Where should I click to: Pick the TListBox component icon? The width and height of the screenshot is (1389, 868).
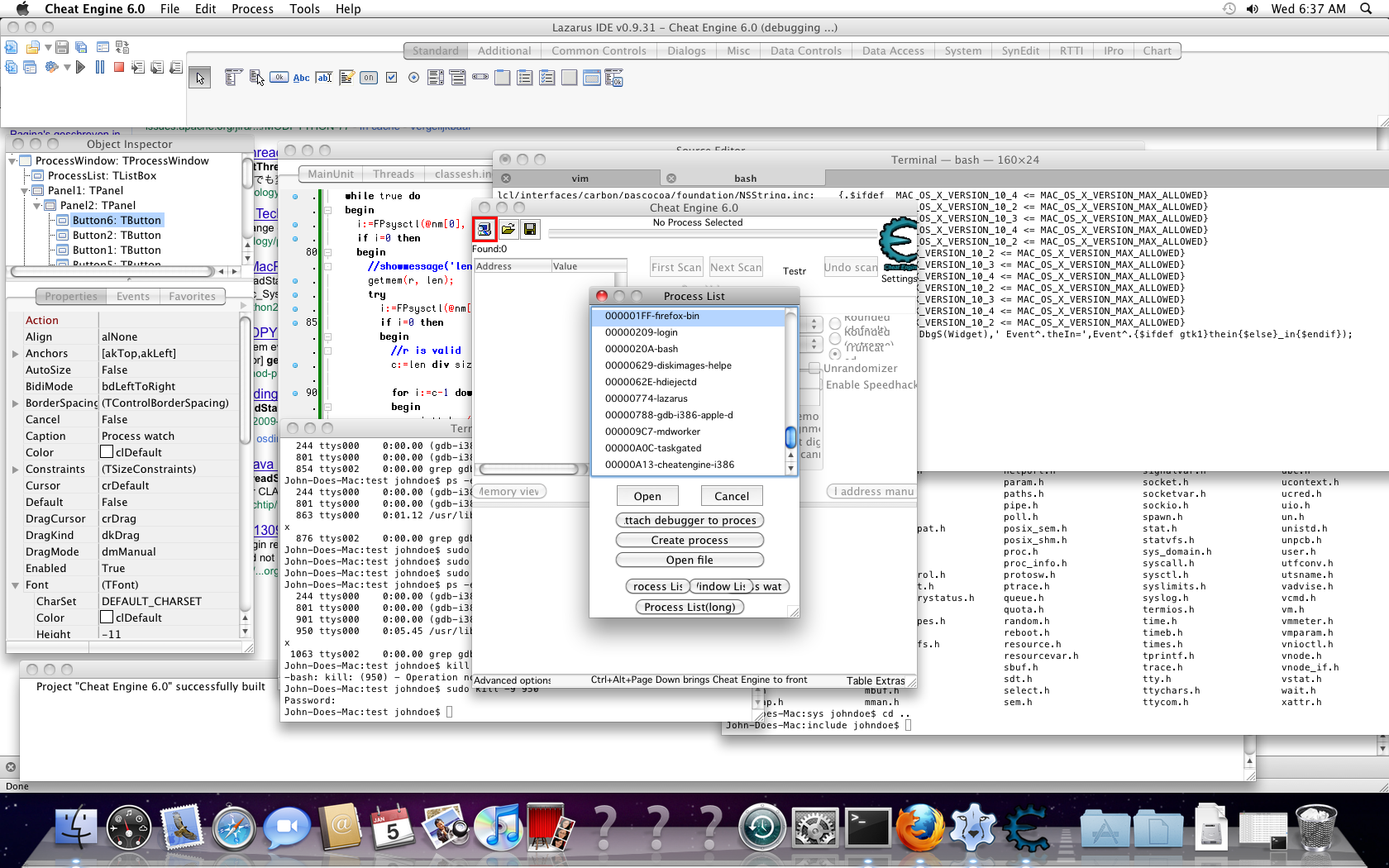point(436,78)
